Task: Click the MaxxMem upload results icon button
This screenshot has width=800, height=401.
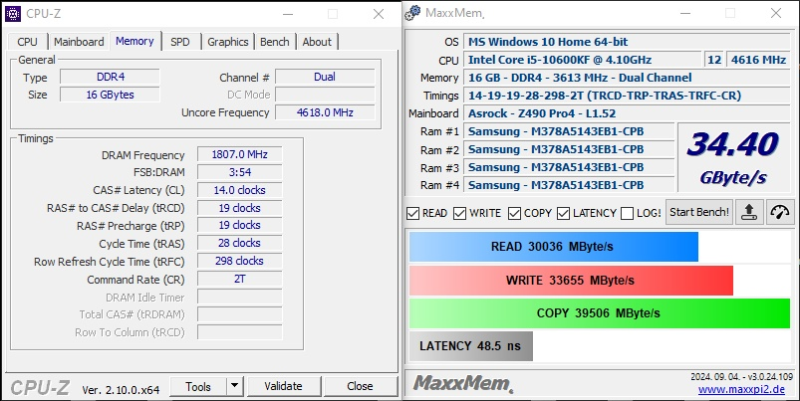Action: [749, 212]
